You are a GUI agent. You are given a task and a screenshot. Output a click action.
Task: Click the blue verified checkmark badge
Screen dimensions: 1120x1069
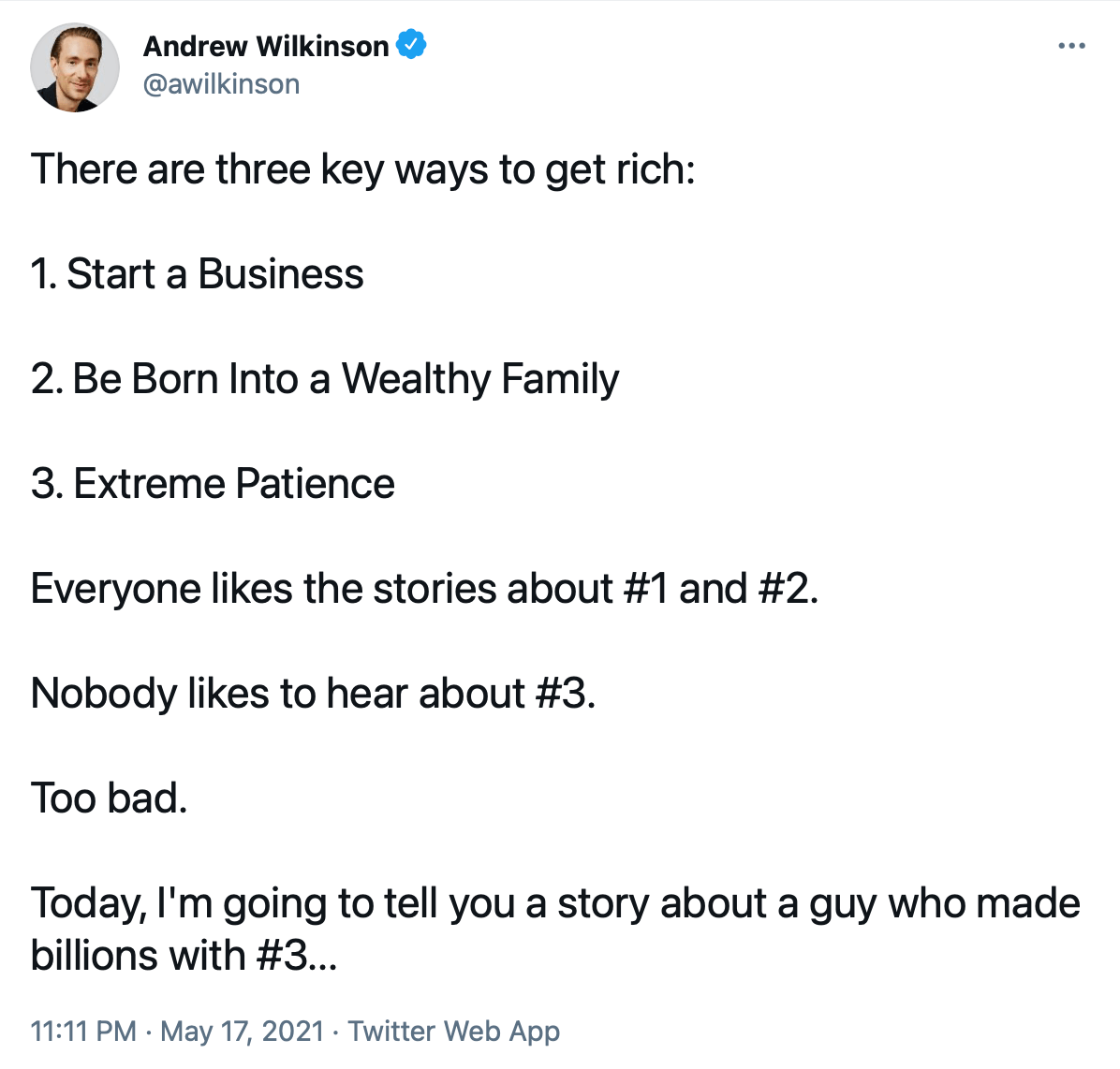pyautogui.click(x=412, y=44)
